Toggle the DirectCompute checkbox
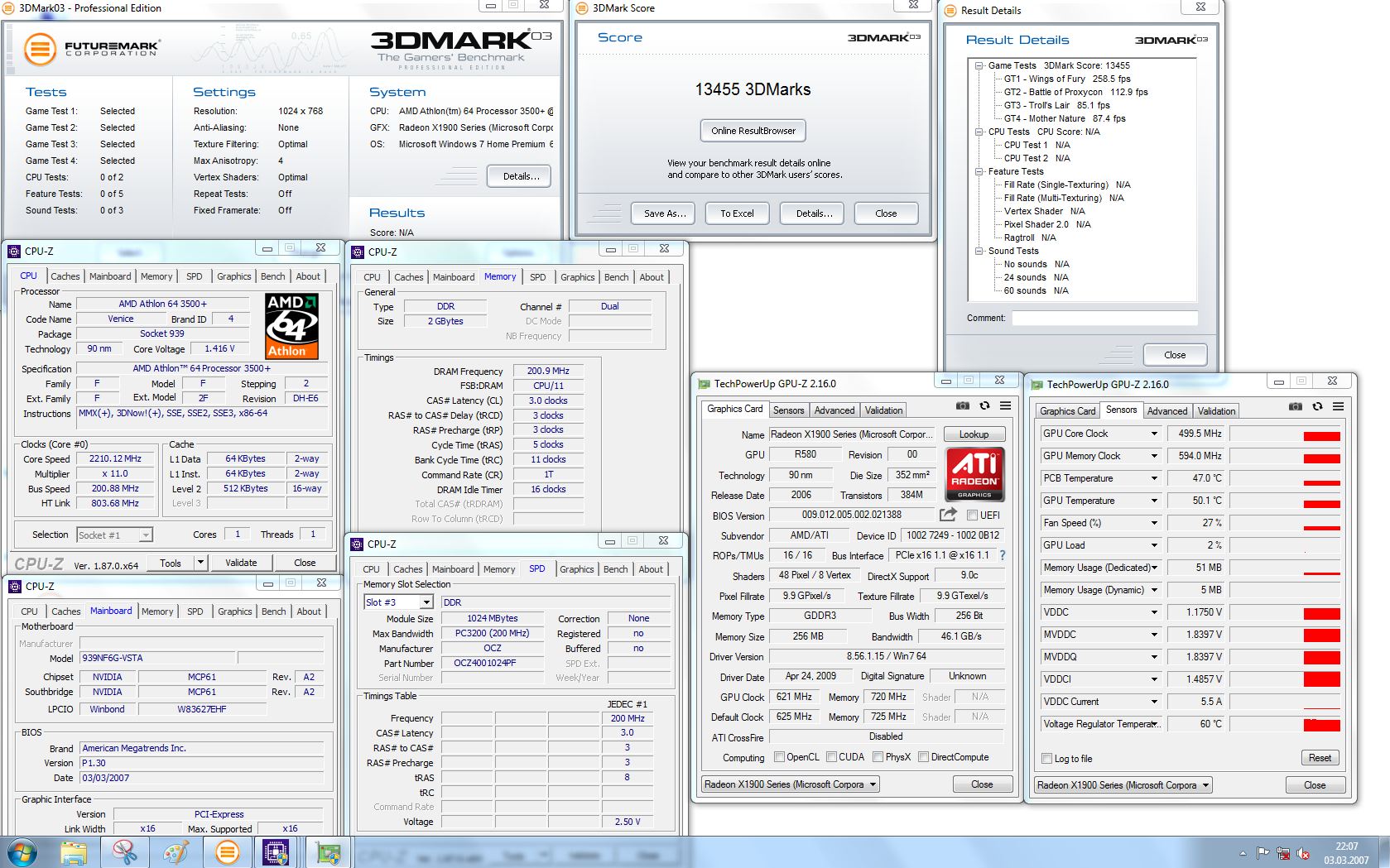Image resolution: width=1390 pixels, height=868 pixels. point(923,756)
